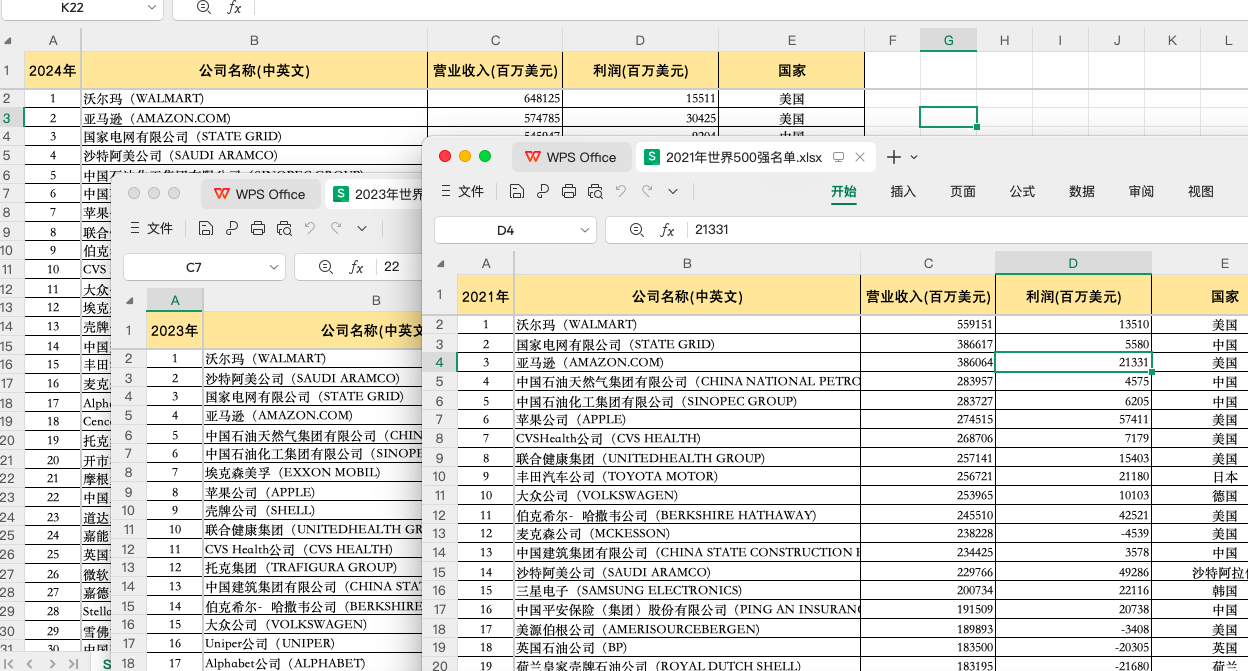Click the monitor icon on the 2021年世界500强名单 tab
Screen dimensions: 1248x671
click(x=838, y=157)
